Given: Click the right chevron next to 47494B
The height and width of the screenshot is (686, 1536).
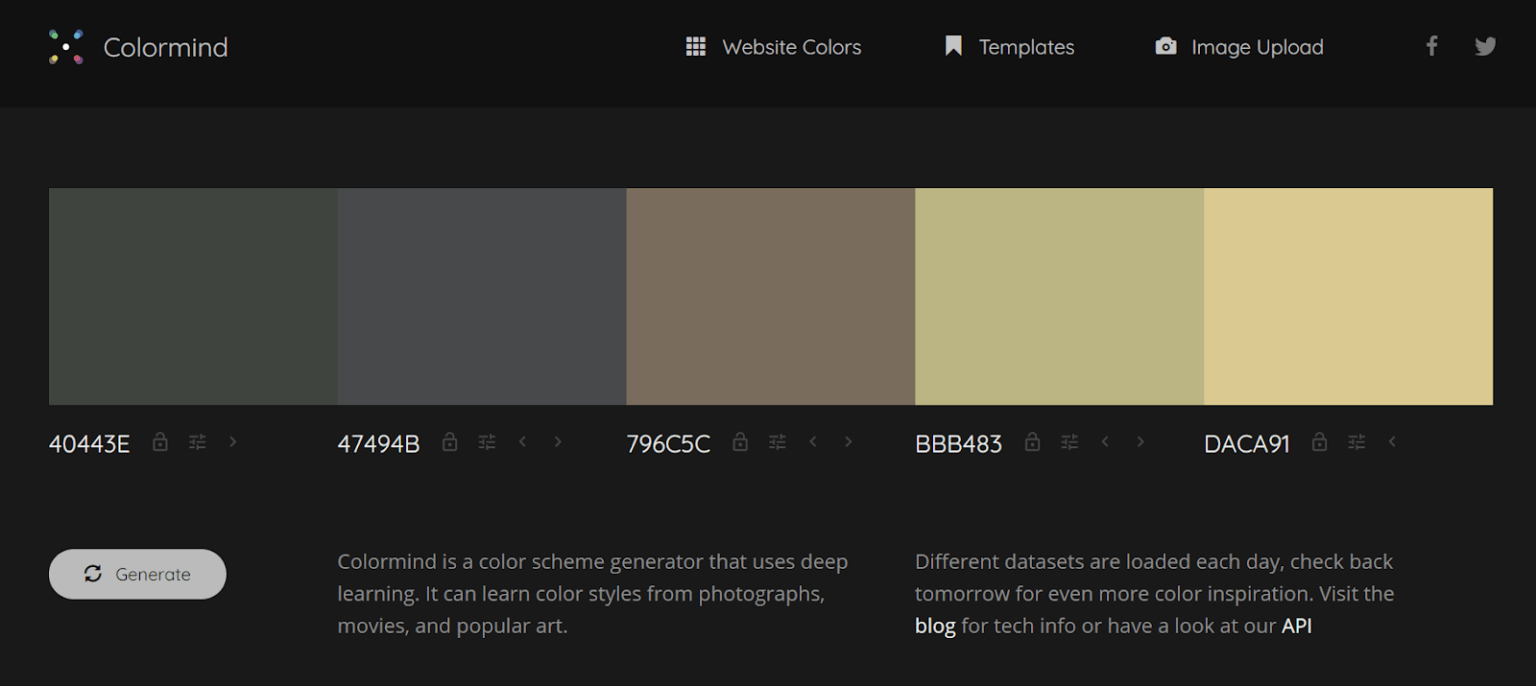Looking at the screenshot, I should click(557, 441).
